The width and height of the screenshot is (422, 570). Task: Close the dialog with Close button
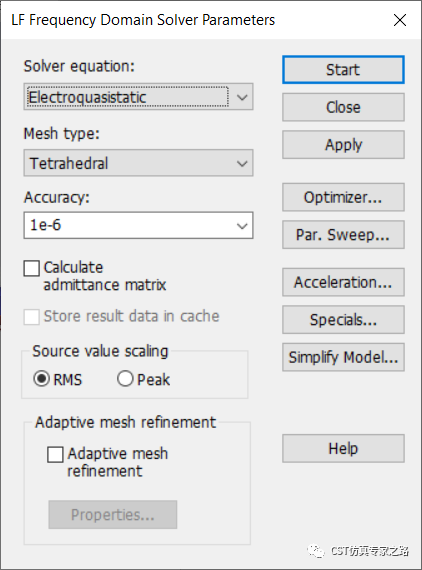343,107
